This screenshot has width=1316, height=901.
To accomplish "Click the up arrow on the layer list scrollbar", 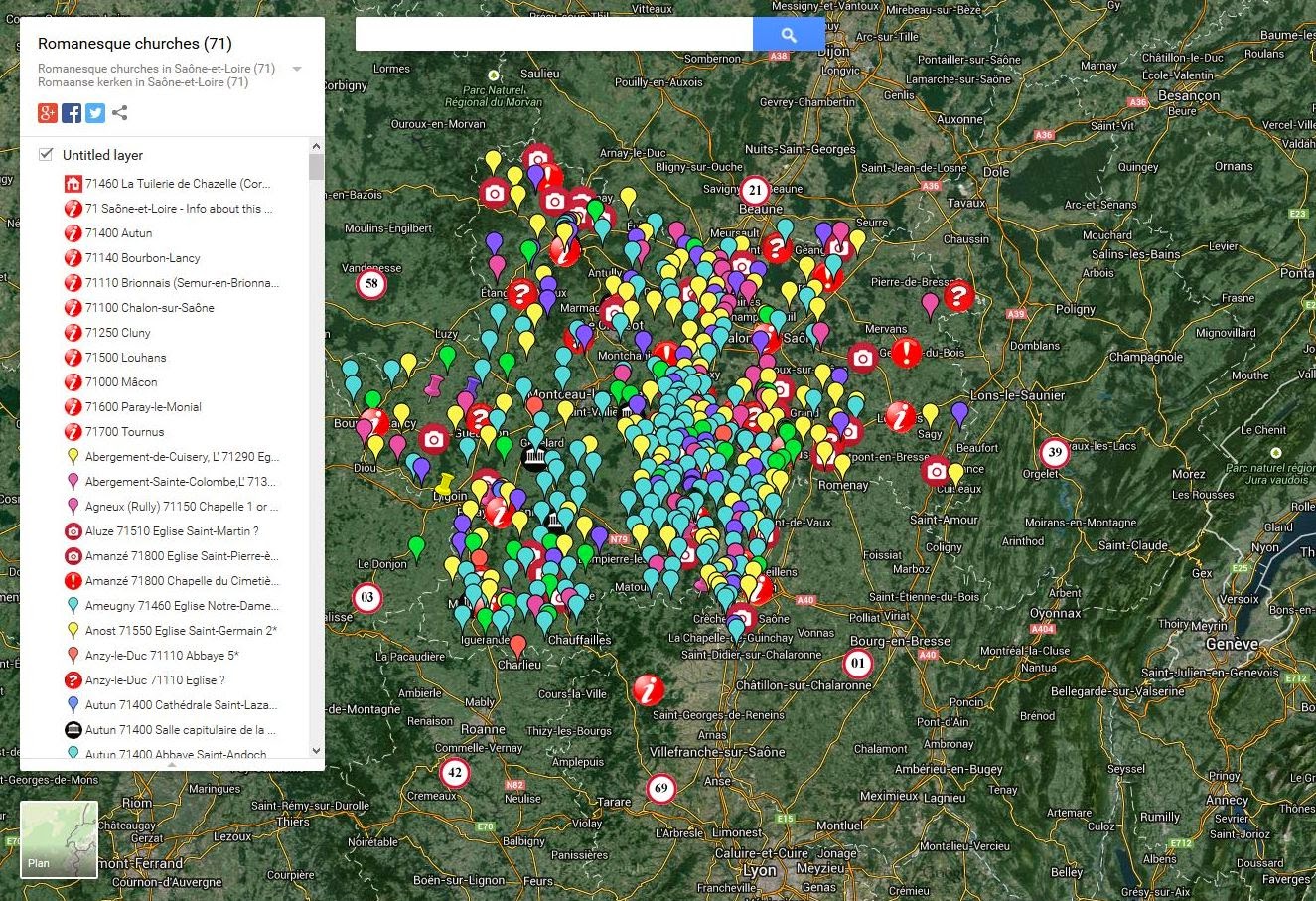I will tap(316, 144).
